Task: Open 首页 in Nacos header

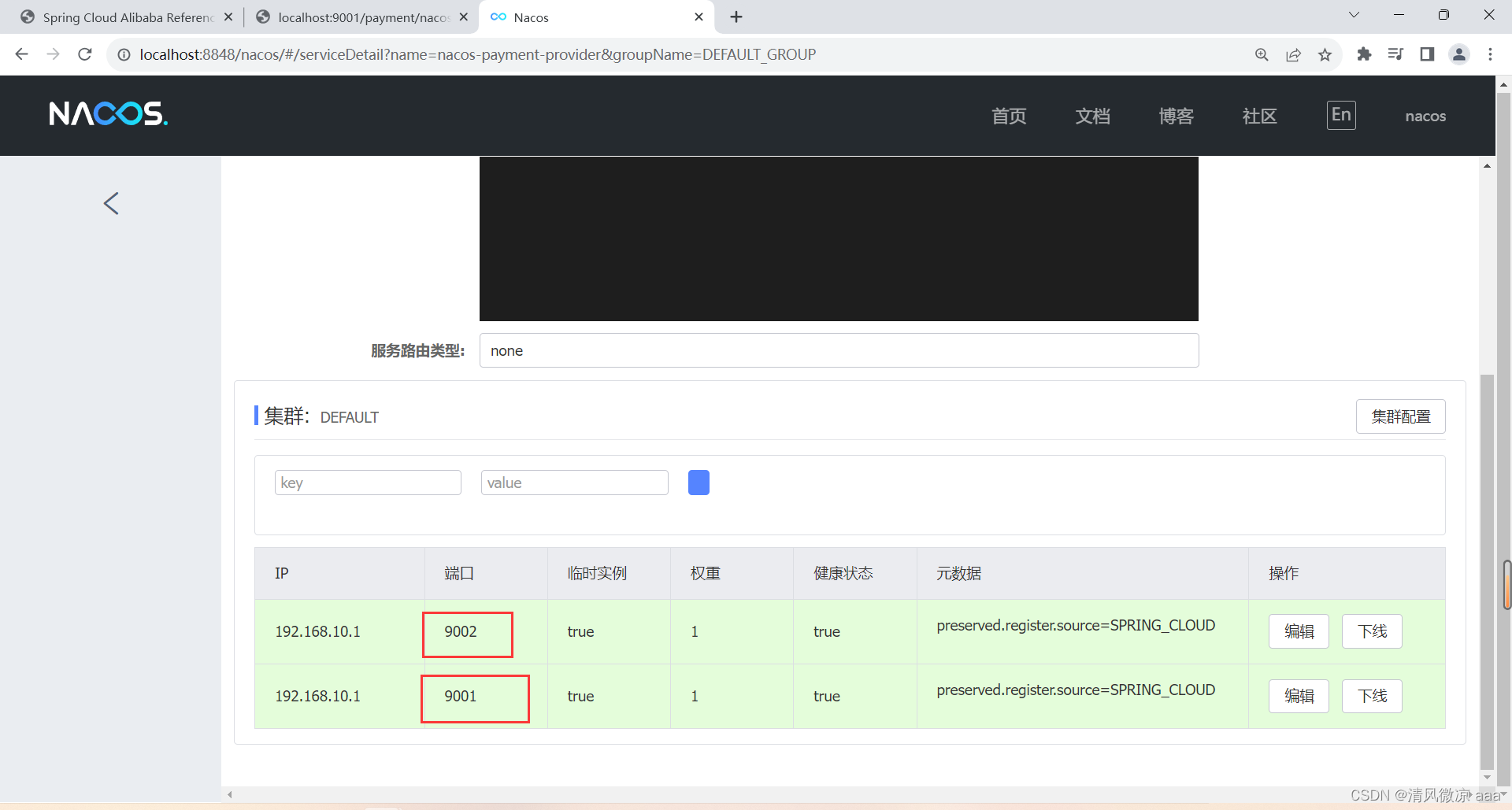Action: (1009, 116)
